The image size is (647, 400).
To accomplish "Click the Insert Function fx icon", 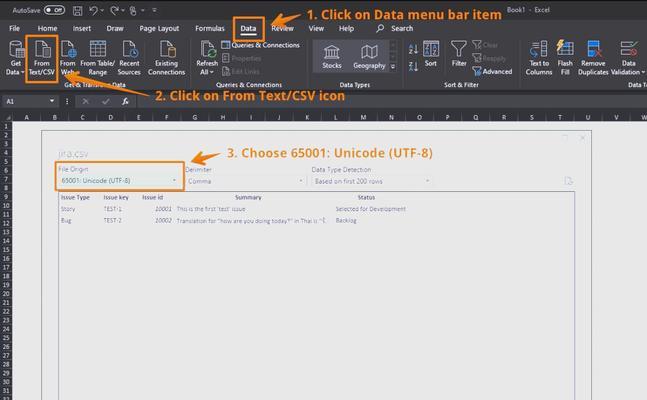I will click(125, 101).
